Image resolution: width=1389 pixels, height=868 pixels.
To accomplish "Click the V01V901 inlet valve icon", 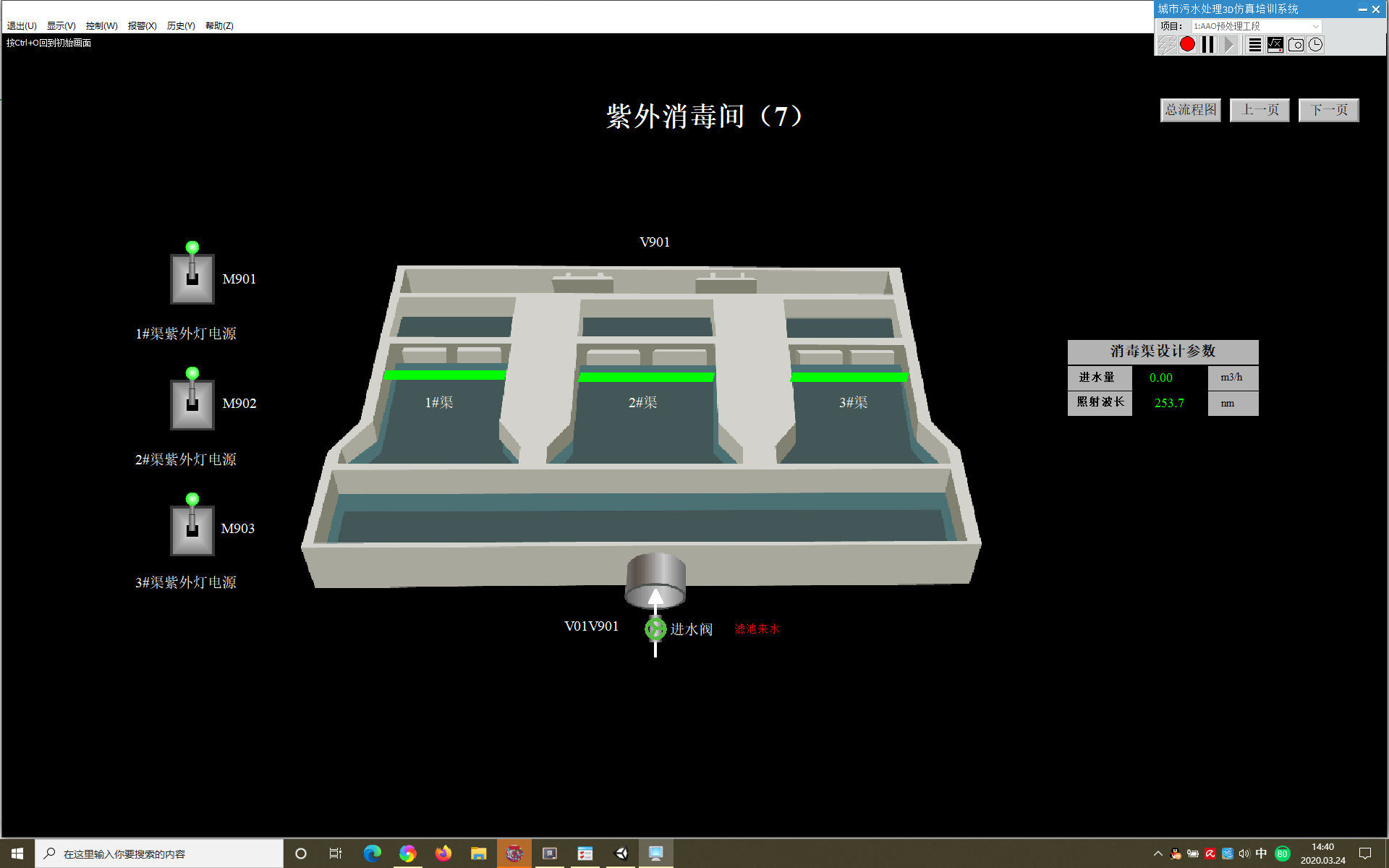I will point(655,629).
